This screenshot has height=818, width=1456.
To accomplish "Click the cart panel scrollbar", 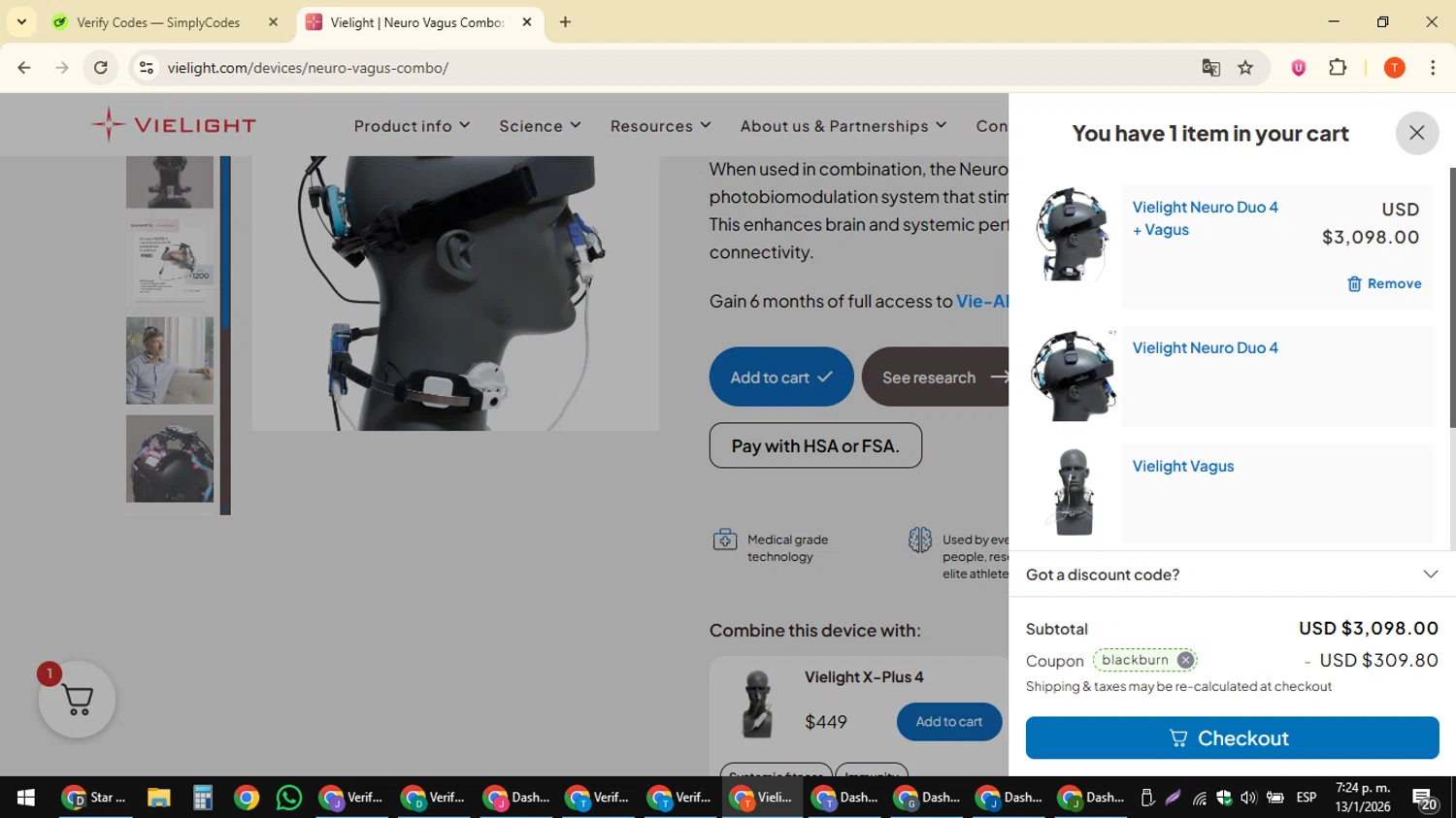I will [x=1452, y=296].
